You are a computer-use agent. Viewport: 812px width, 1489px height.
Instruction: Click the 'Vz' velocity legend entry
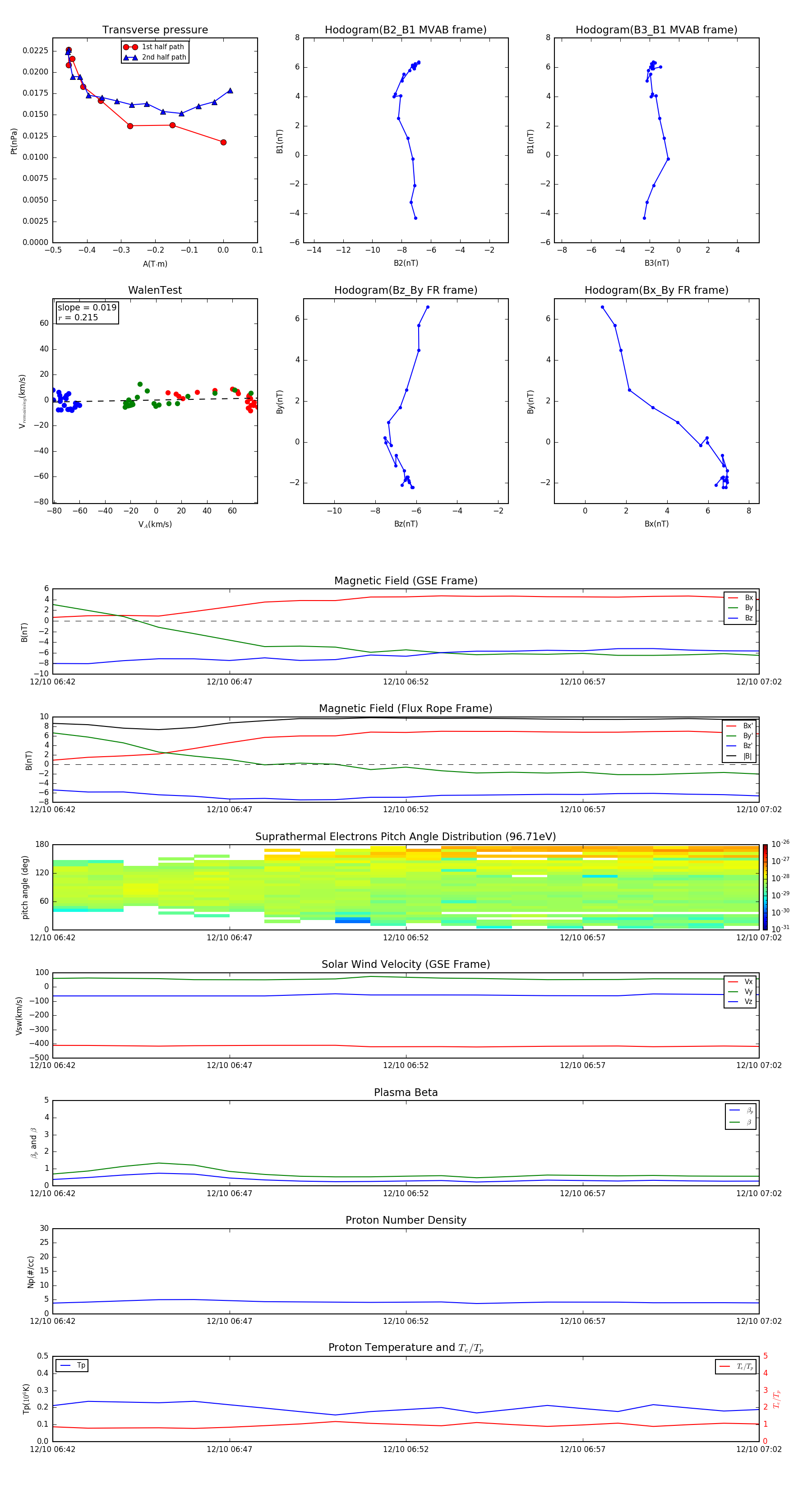(741, 1002)
